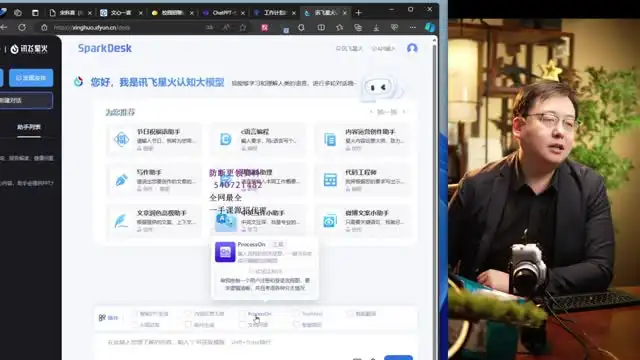Viewport: 640px width, 360px height.
Task: View site information lock icon
Action: pyautogui.click(x=44, y=28)
